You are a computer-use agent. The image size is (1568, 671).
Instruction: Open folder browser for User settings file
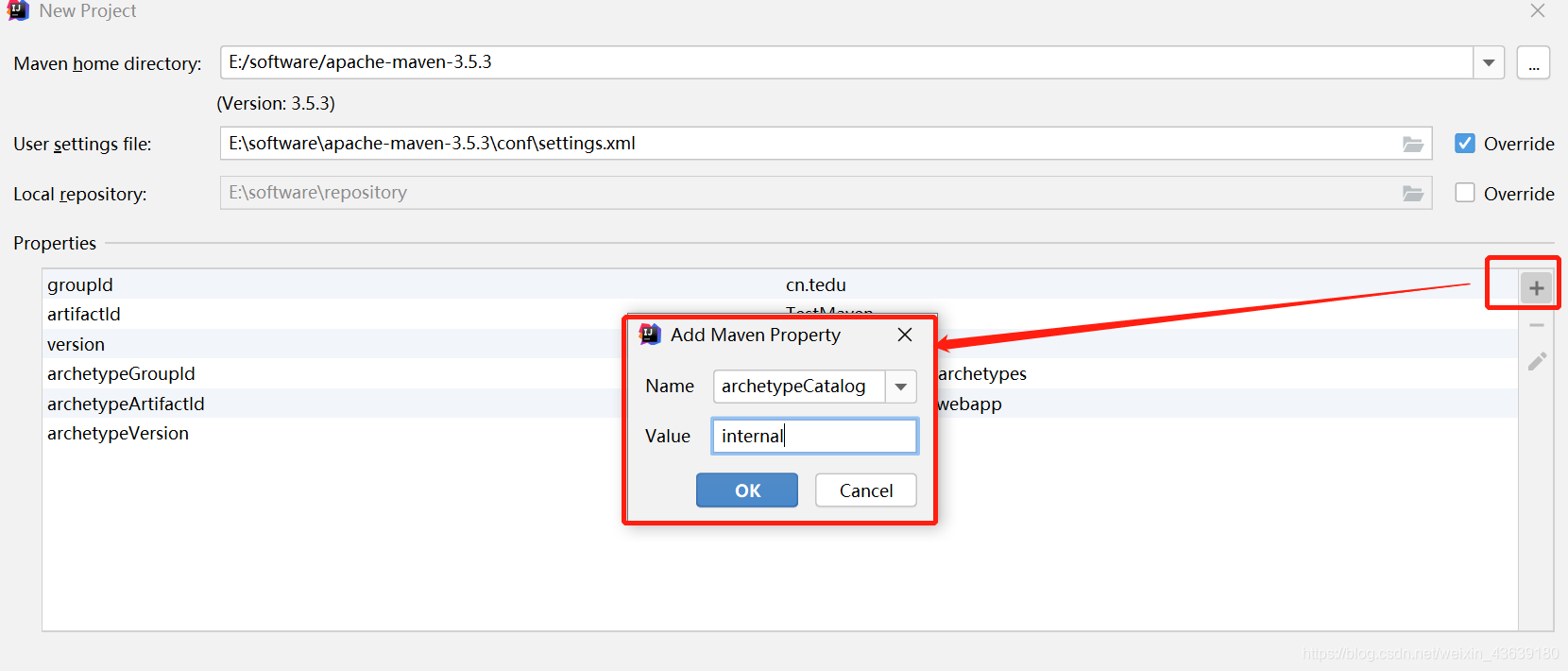(x=1413, y=144)
